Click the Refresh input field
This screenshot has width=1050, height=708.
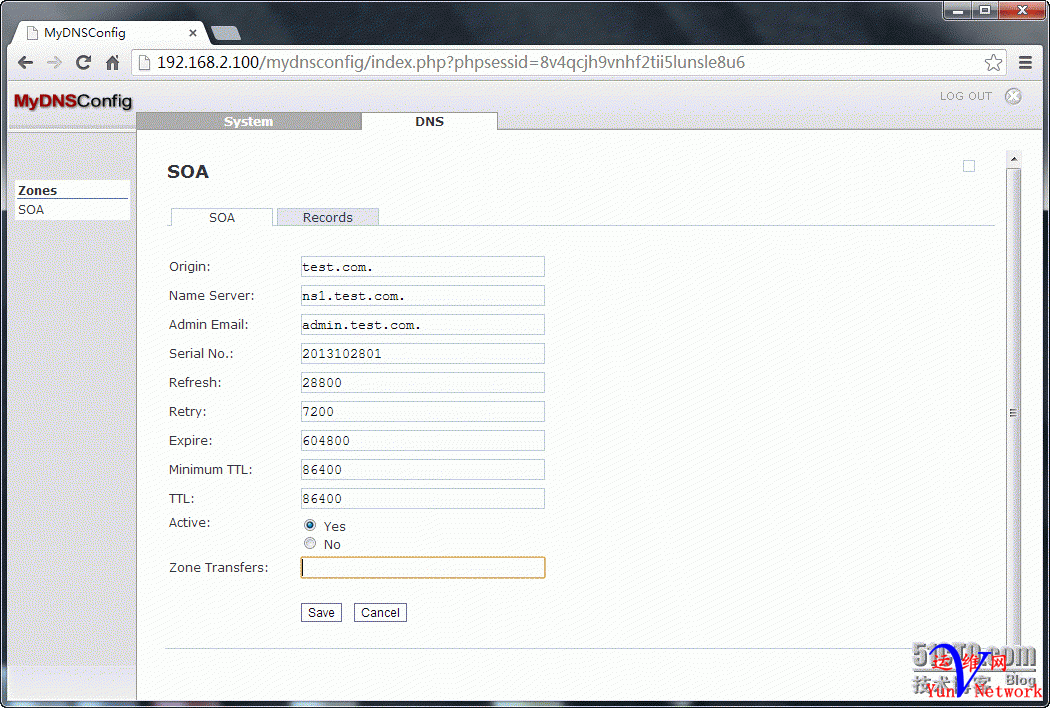pos(423,382)
